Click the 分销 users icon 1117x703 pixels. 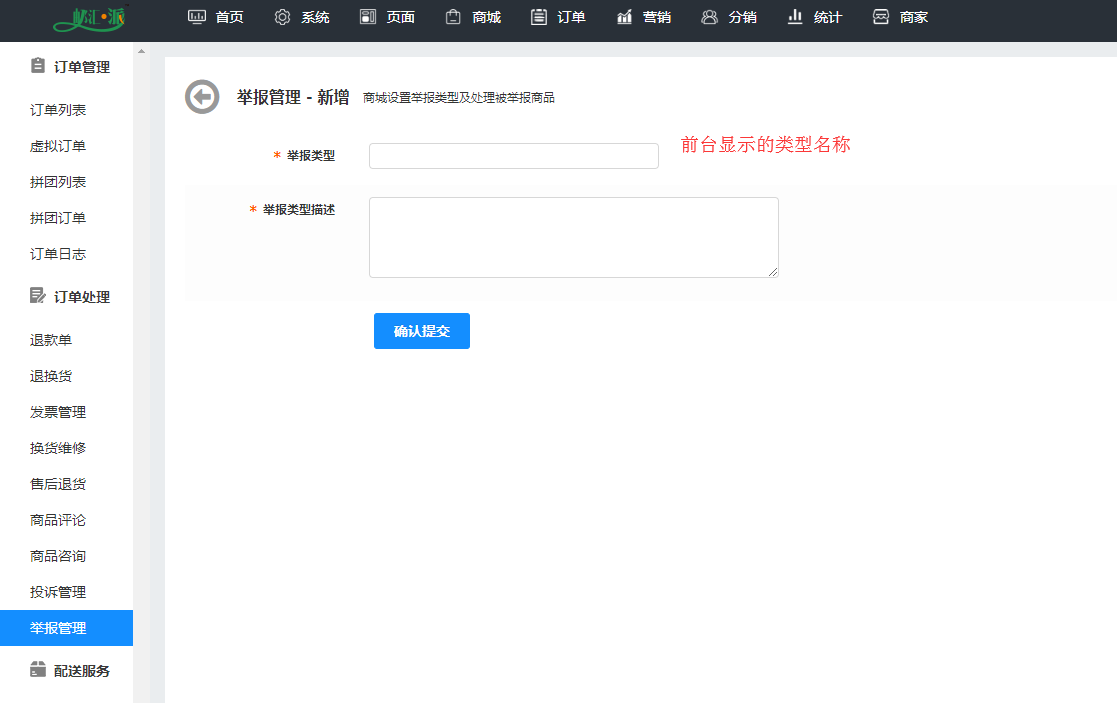[710, 17]
